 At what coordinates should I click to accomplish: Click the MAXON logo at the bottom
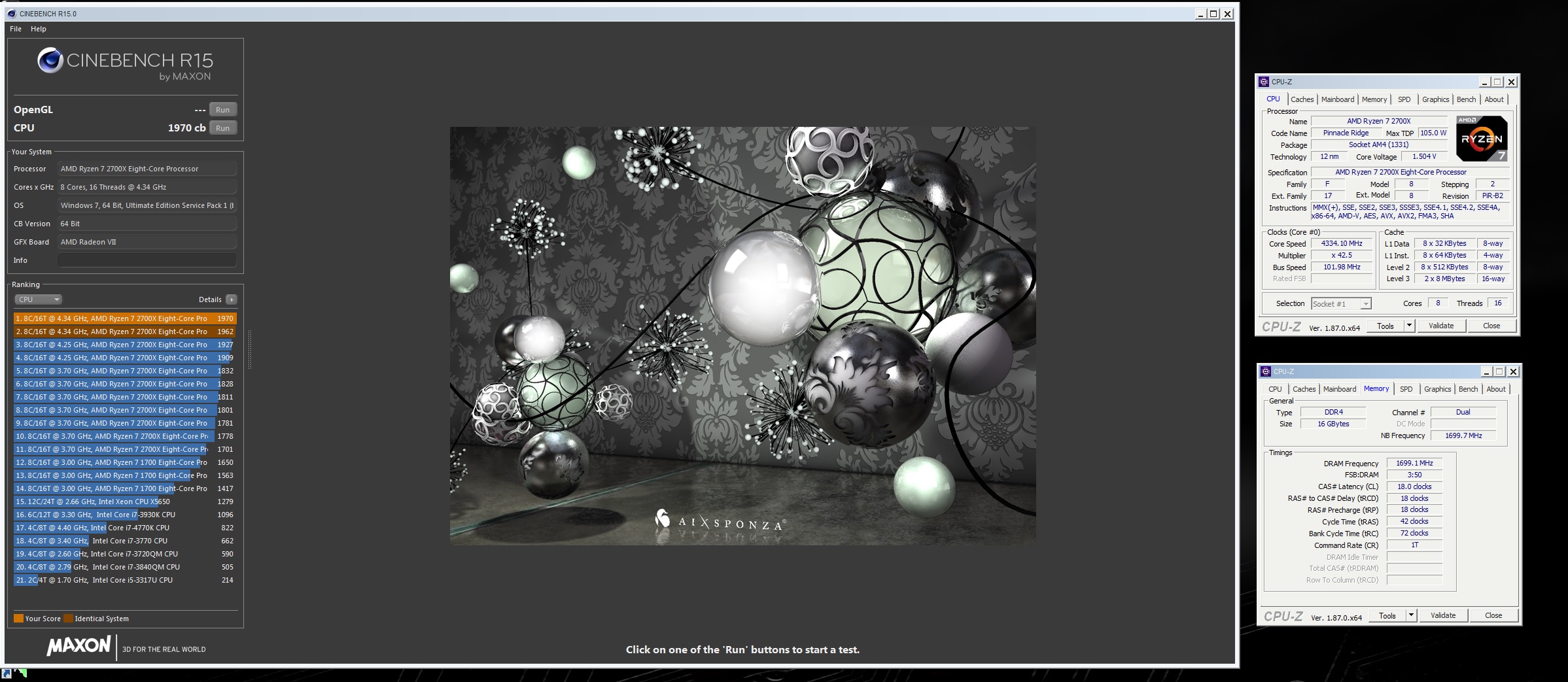tap(78, 646)
